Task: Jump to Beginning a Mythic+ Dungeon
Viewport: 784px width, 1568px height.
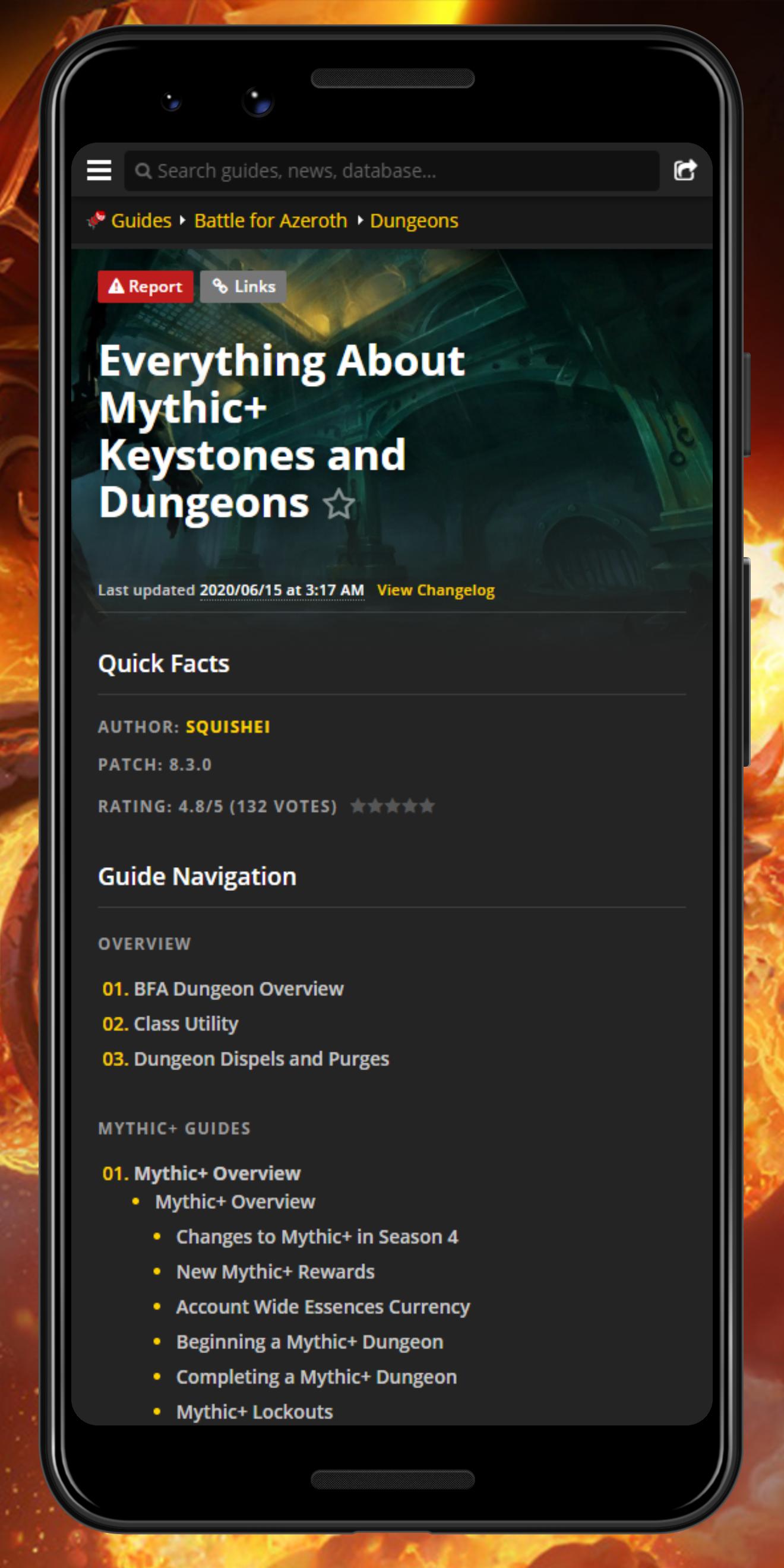Action: [x=309, y=1342]
